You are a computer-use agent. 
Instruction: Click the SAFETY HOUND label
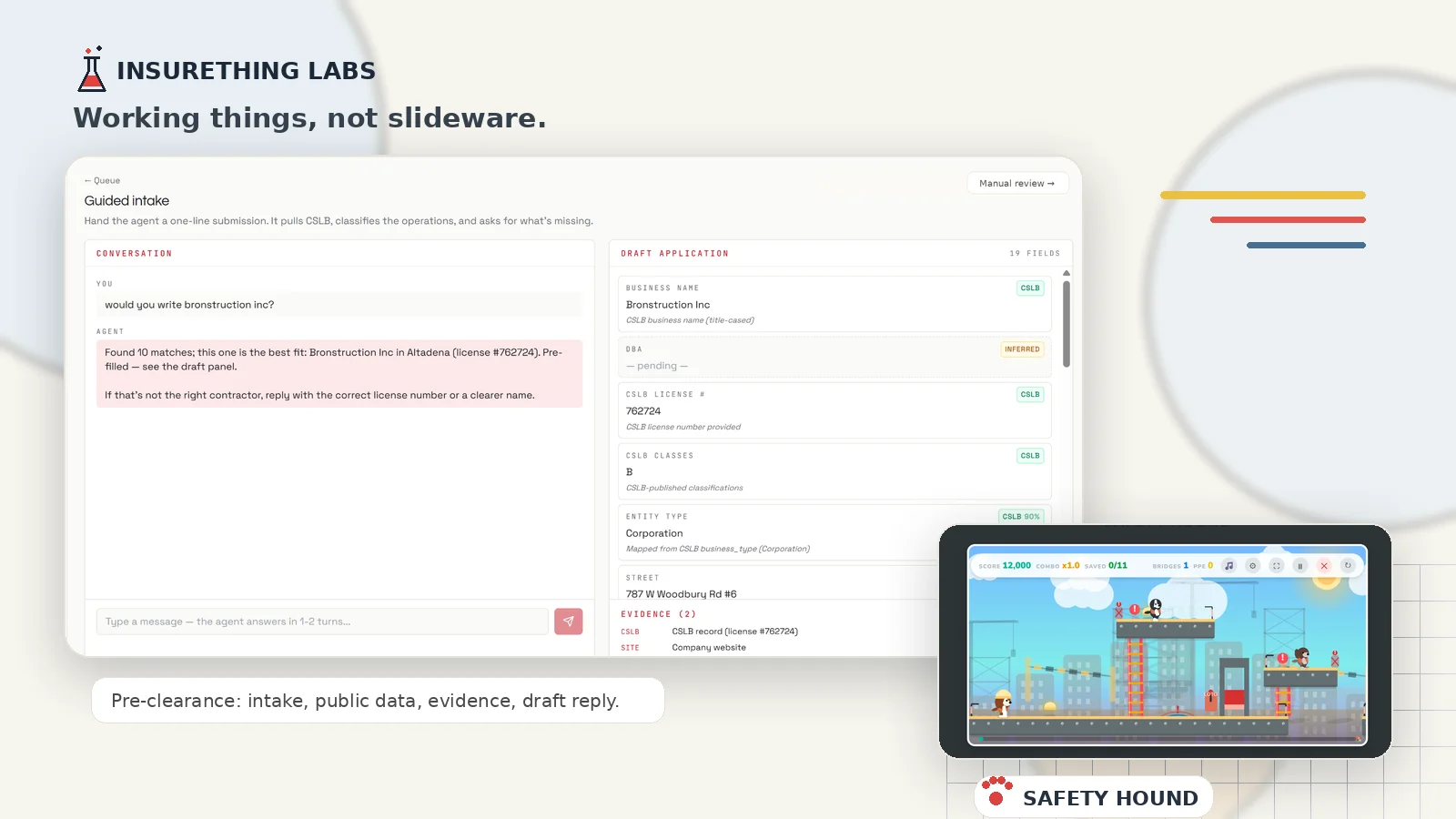coord(1110,798)
